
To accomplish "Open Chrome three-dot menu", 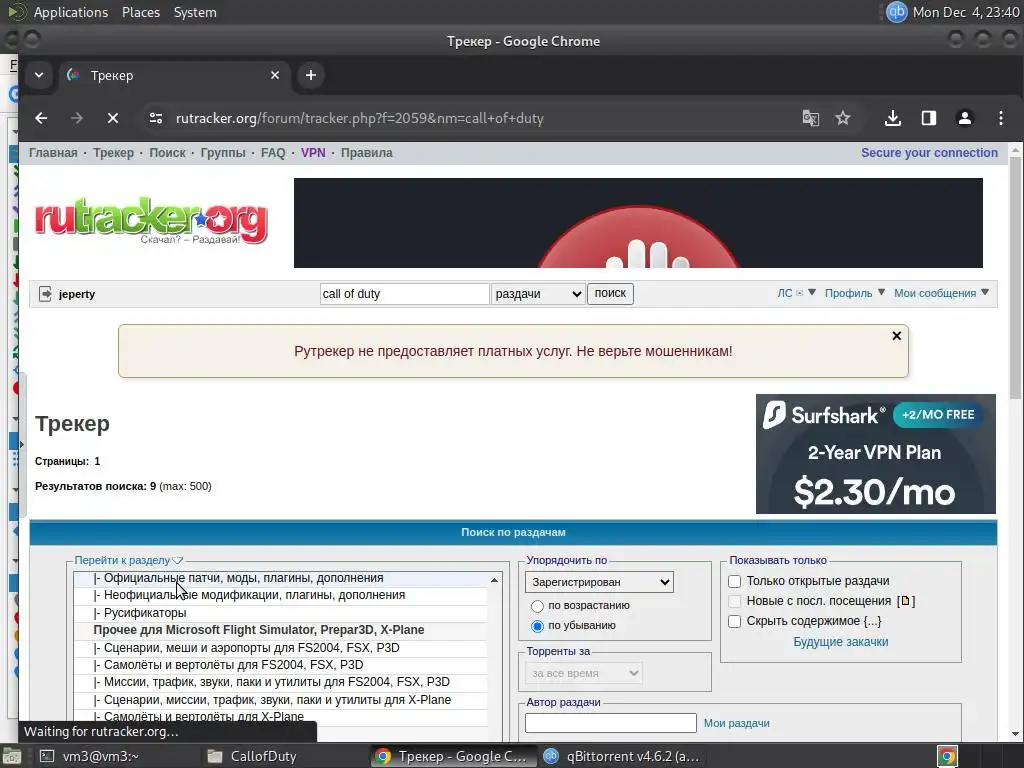I will pos(1000,118).
